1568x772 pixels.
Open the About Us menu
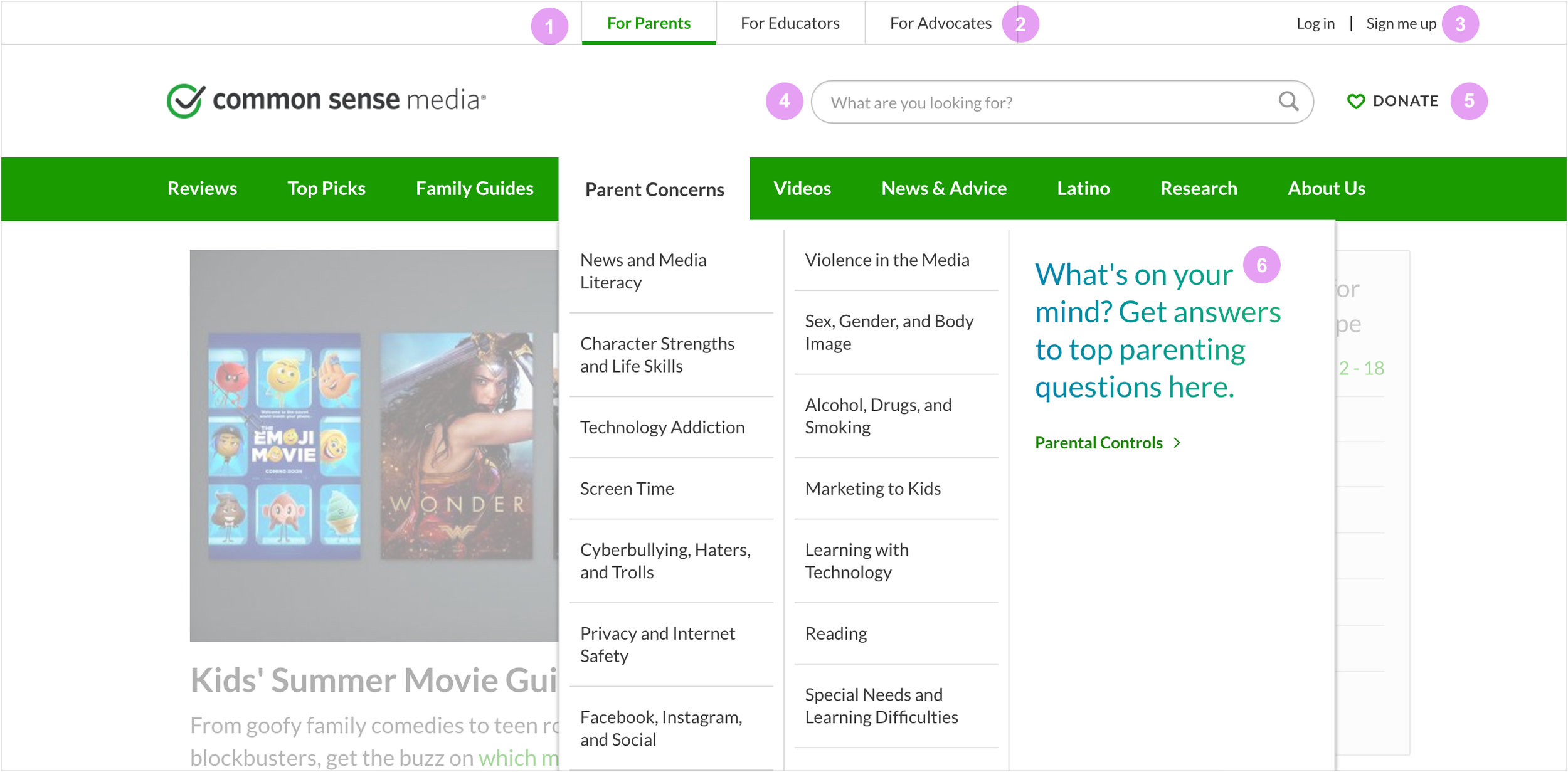1327,189
